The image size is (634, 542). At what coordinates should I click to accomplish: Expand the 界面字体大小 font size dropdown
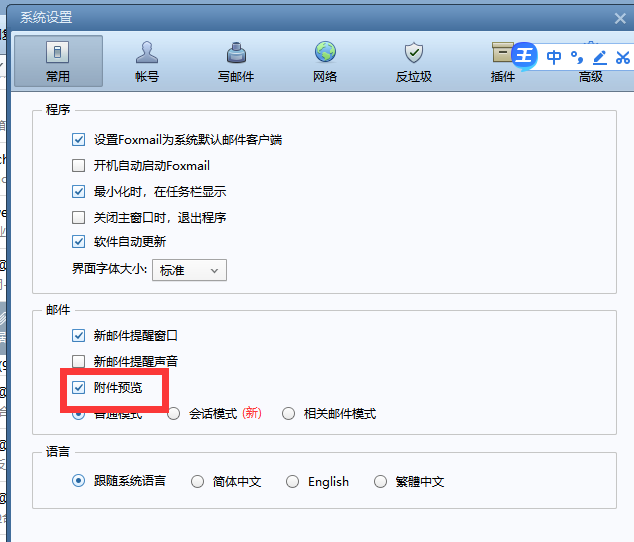pyautogui.click(x=189, y=270)
